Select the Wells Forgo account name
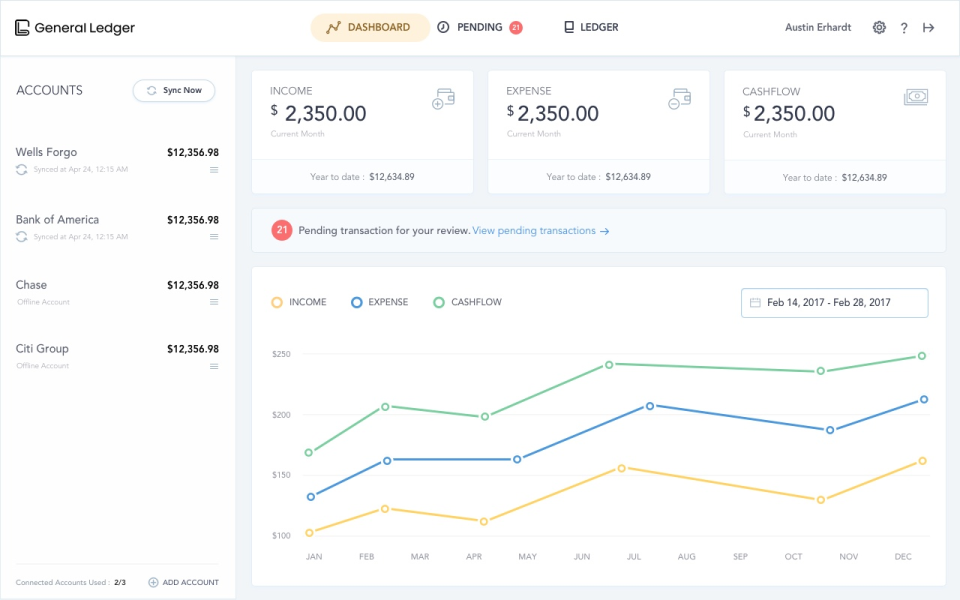 tap(47, 152)
